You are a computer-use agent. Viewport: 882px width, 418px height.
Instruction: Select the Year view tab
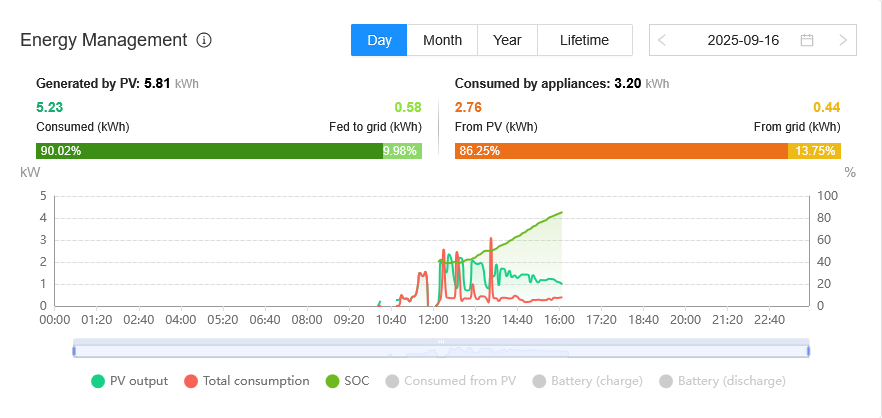pyautogui.click(x=507, y=40)
